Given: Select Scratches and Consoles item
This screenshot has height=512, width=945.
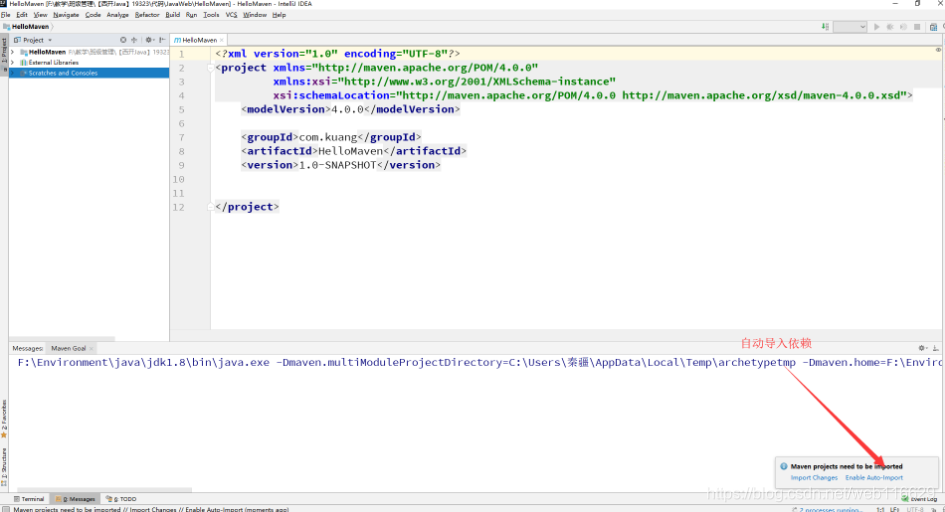Looking at the screenshot, I should 63,73.
